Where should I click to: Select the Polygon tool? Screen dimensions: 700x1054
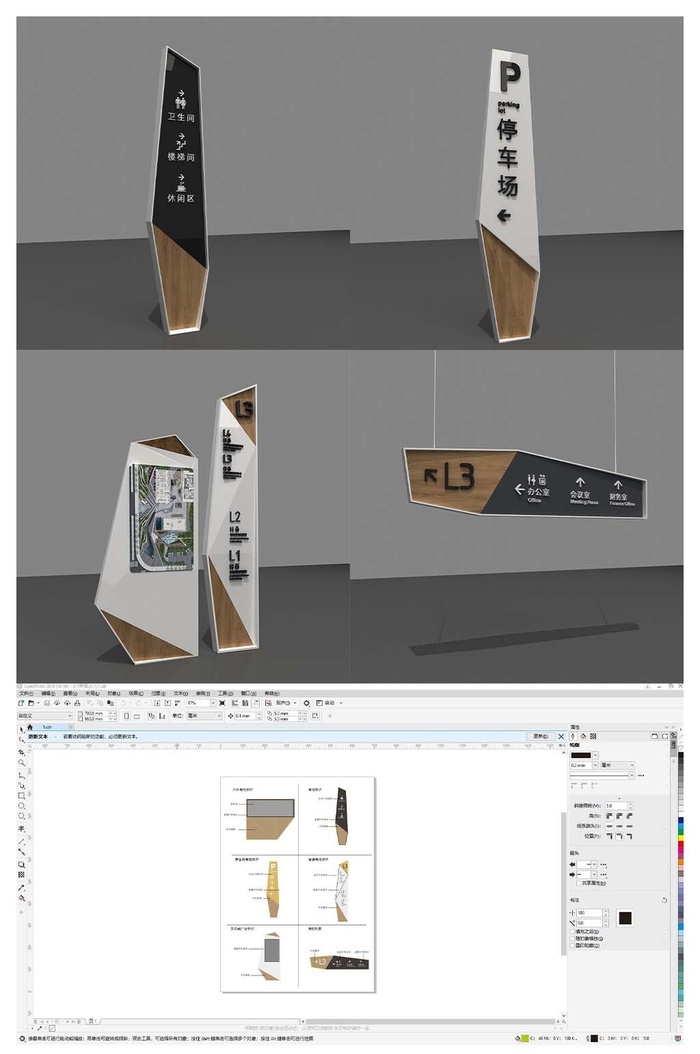coord(22,816)
